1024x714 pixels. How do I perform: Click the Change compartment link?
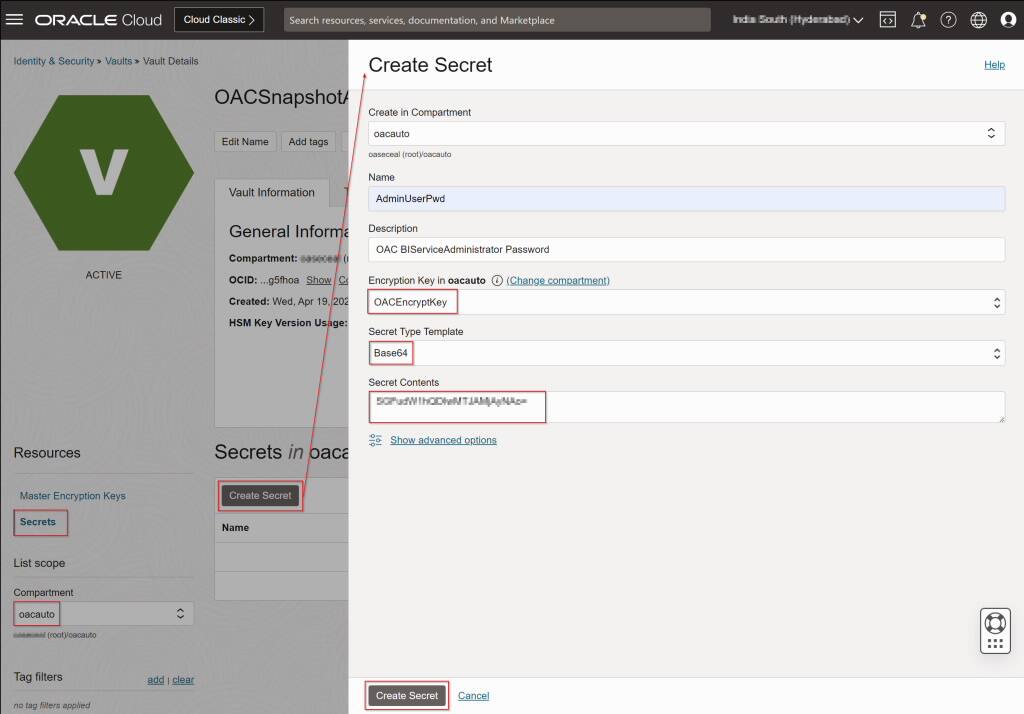pos(559,281)
